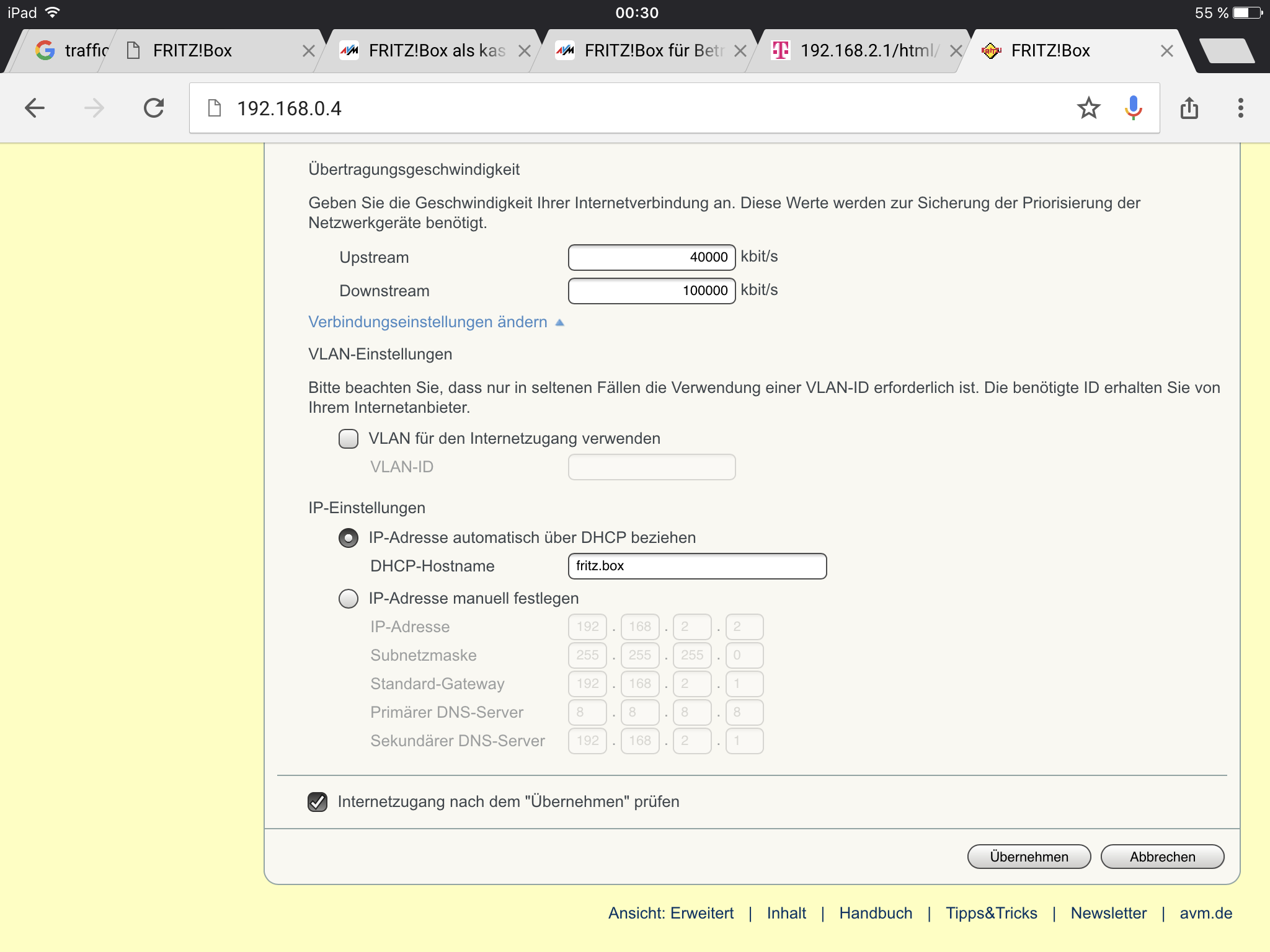Start voice search with microphone icon
1270x952 pixels.
(x=1133, y=108)
